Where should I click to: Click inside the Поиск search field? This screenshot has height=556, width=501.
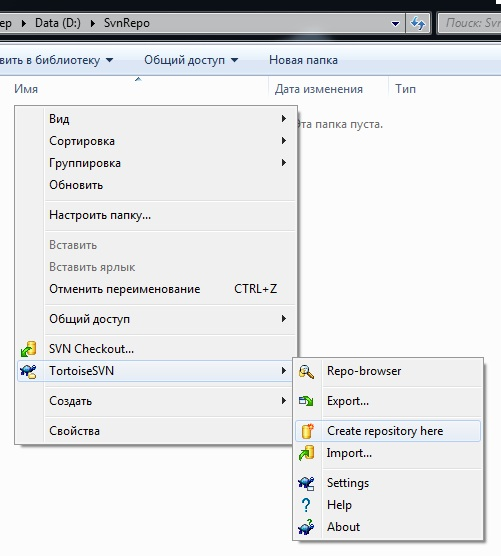coord(469,23)
